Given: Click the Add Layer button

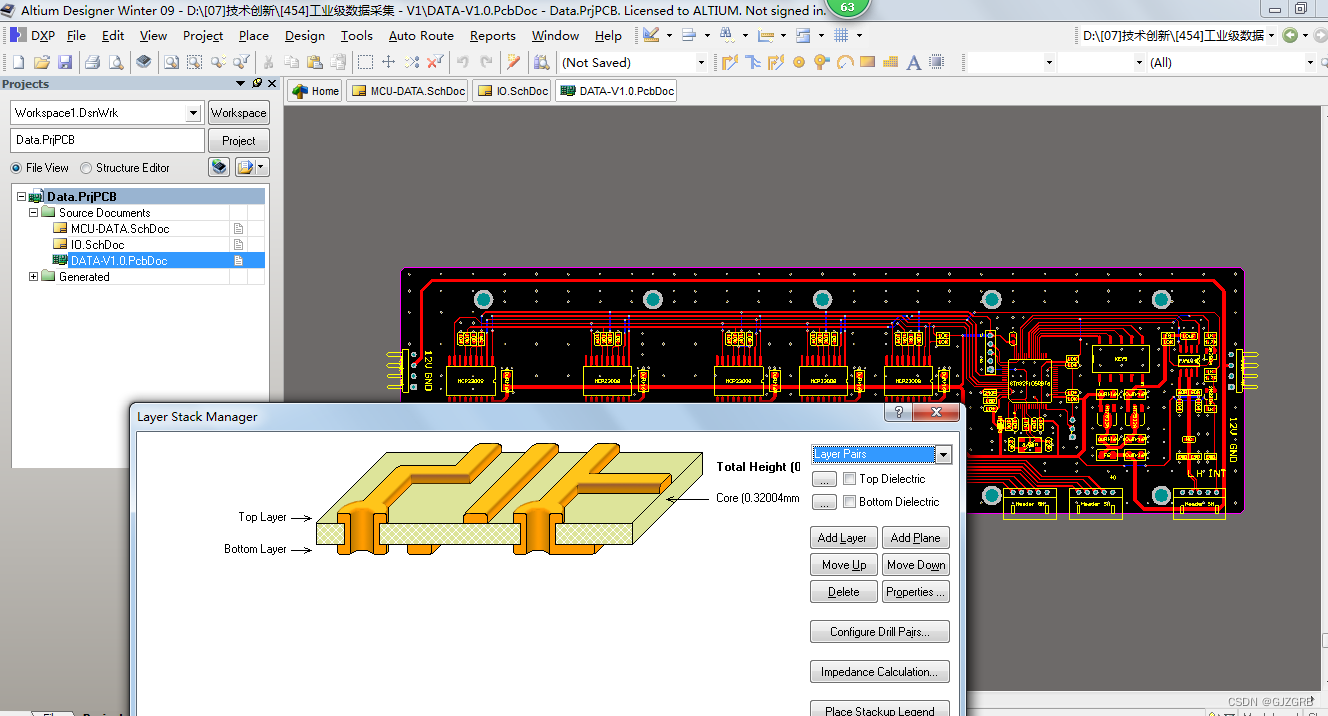Looking at the screenshot, I should (842, 538).
